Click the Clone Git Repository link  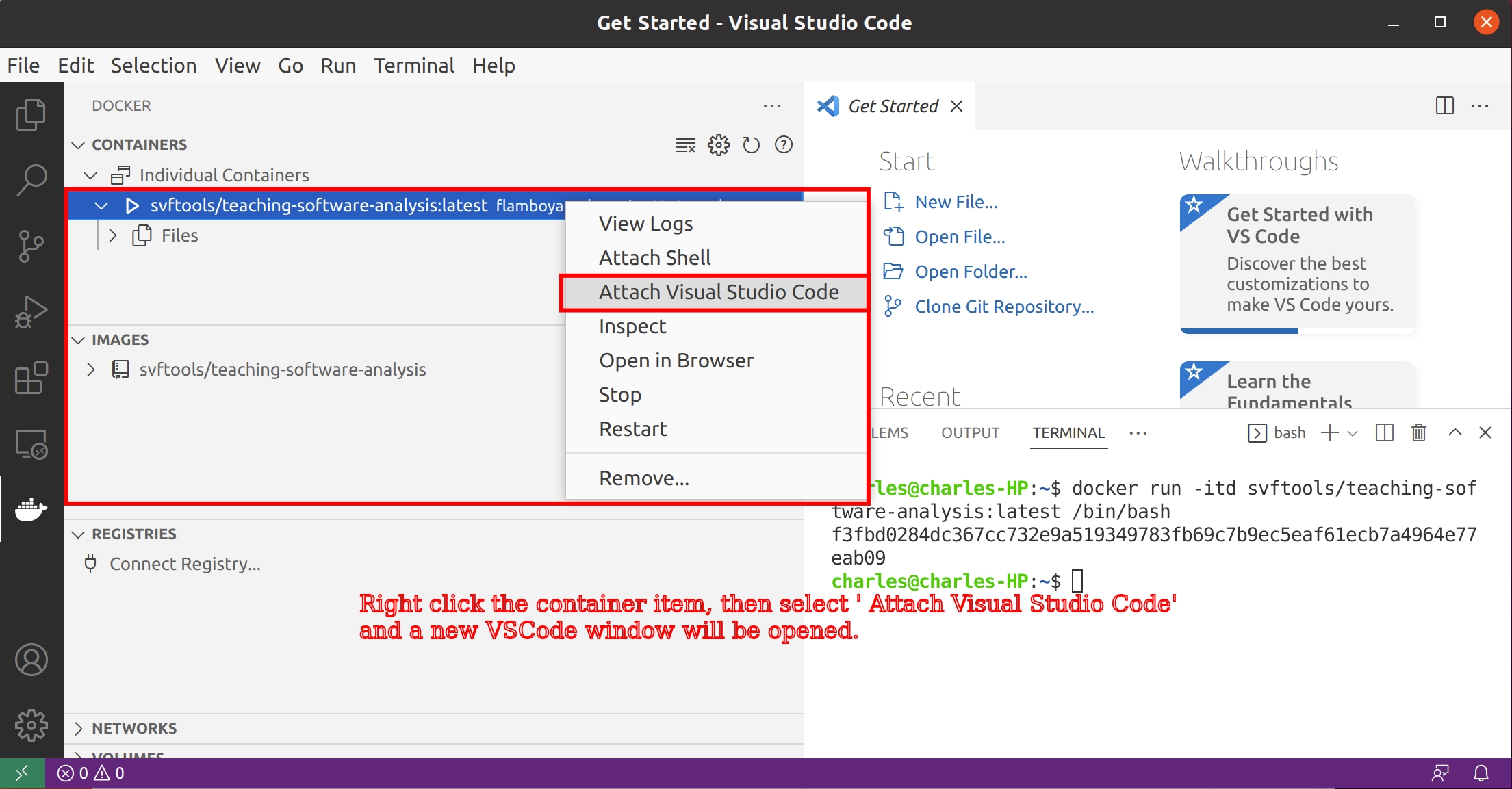(1004, 307)
